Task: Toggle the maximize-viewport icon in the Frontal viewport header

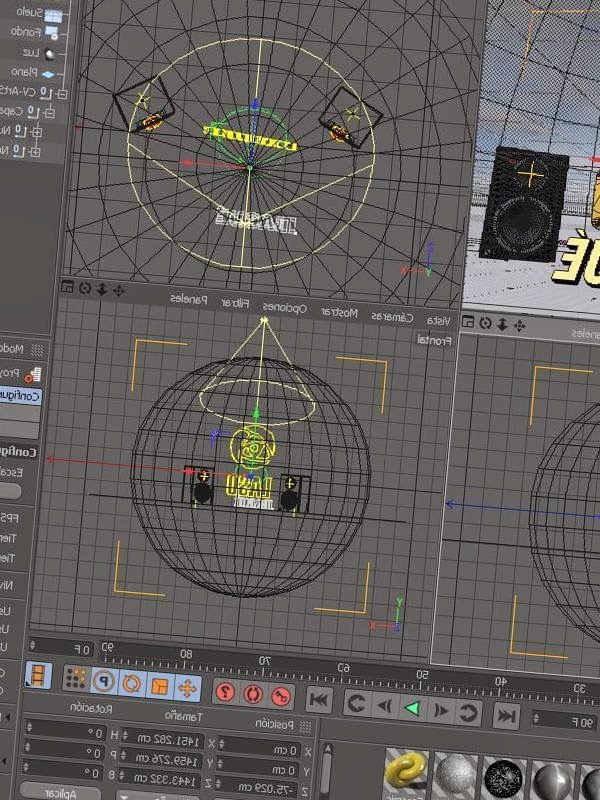Action: 67,287
